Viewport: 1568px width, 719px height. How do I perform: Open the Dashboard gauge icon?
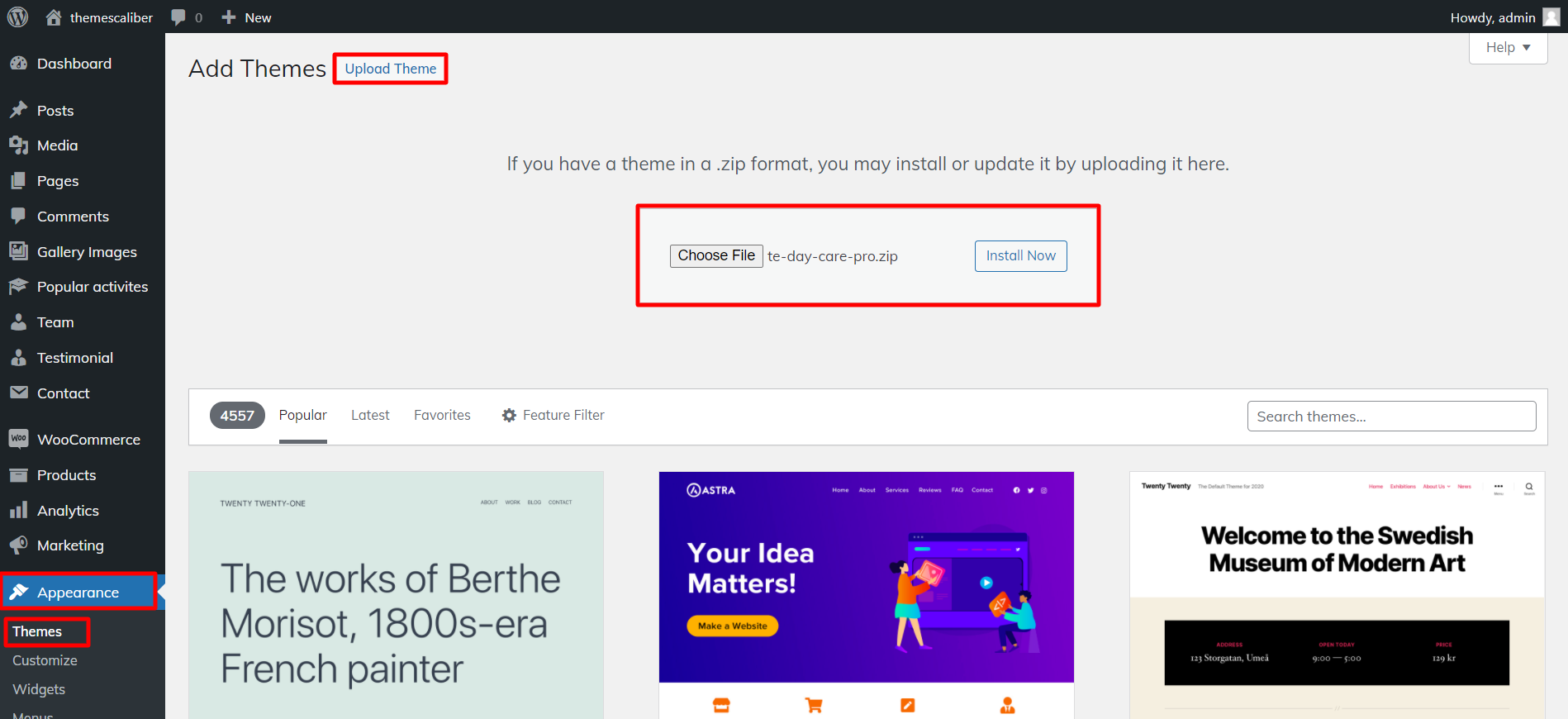pyautogui.click(x=18, y=64)
